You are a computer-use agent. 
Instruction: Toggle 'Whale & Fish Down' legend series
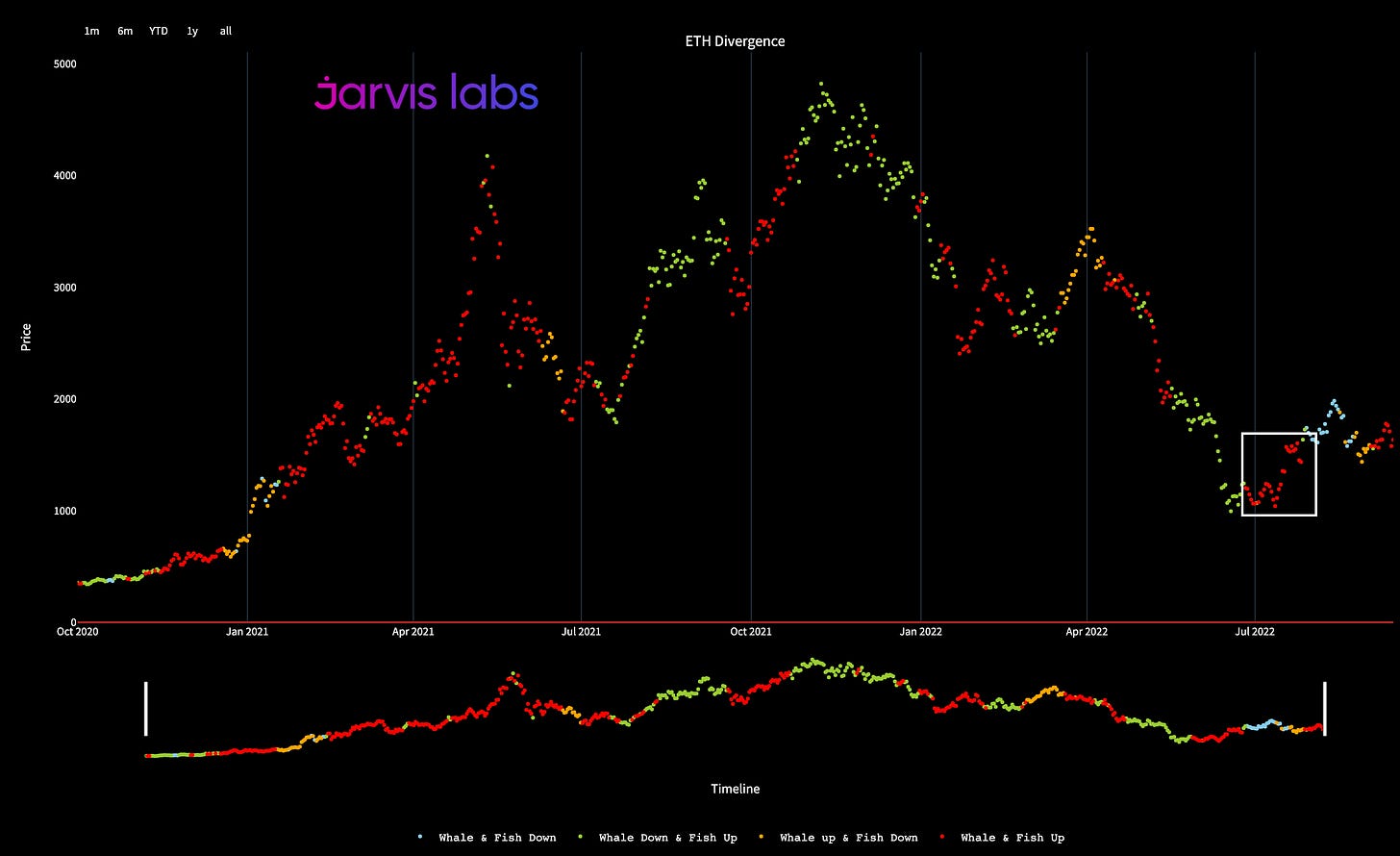pos(489,838)
